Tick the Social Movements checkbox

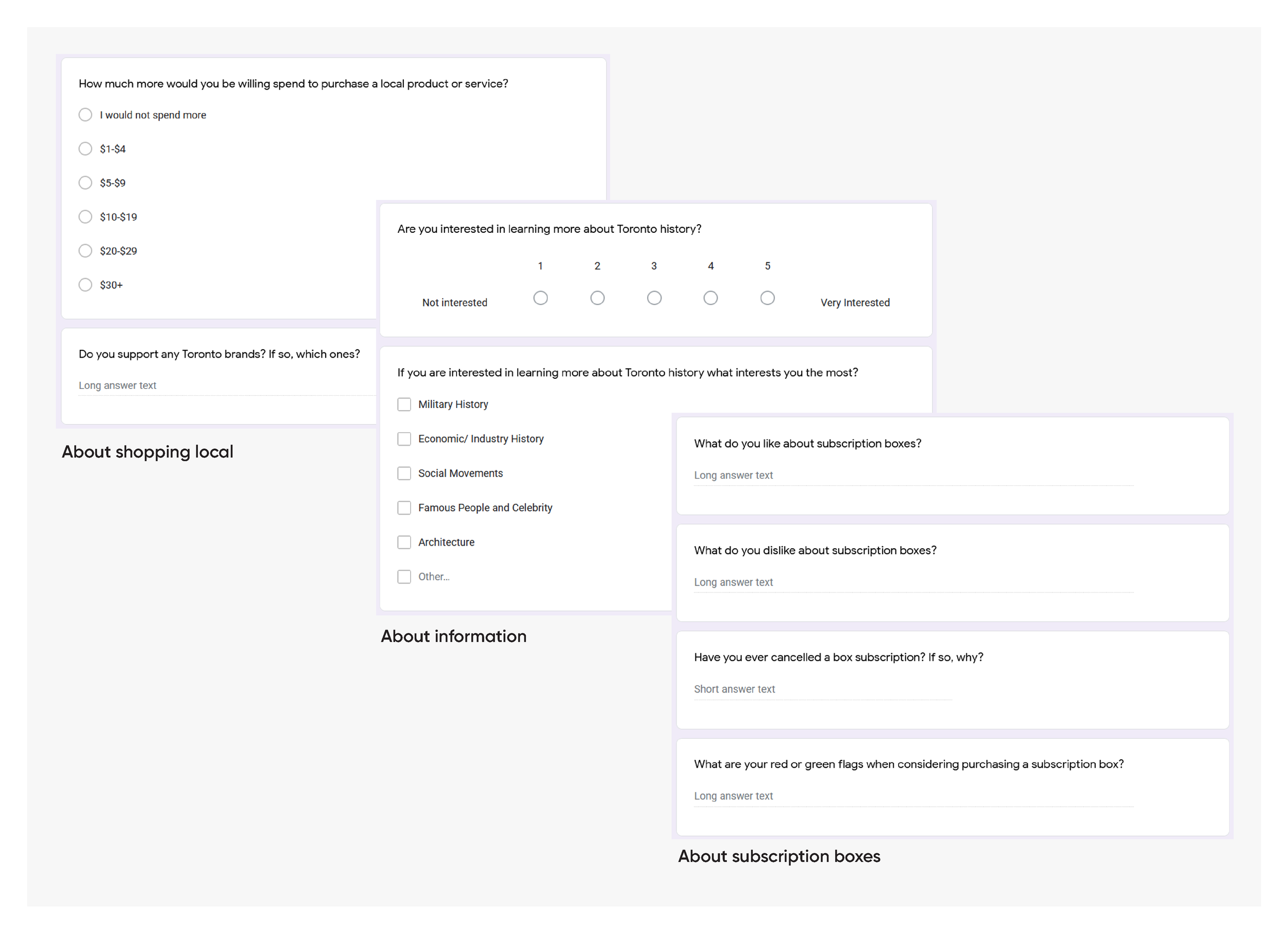tap(404, 473)
